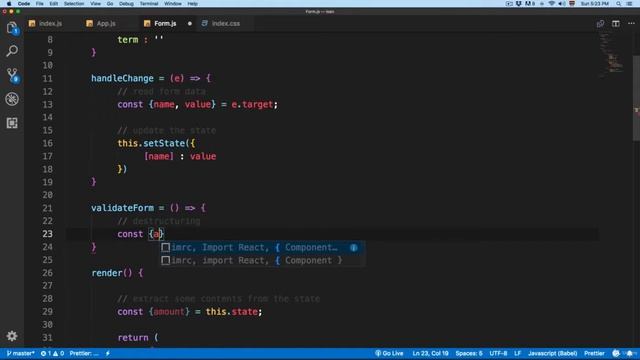The image size is (640, 360).
Task: Click on render() on line 26
Action: pyautogui.click(x=112, y=273)
